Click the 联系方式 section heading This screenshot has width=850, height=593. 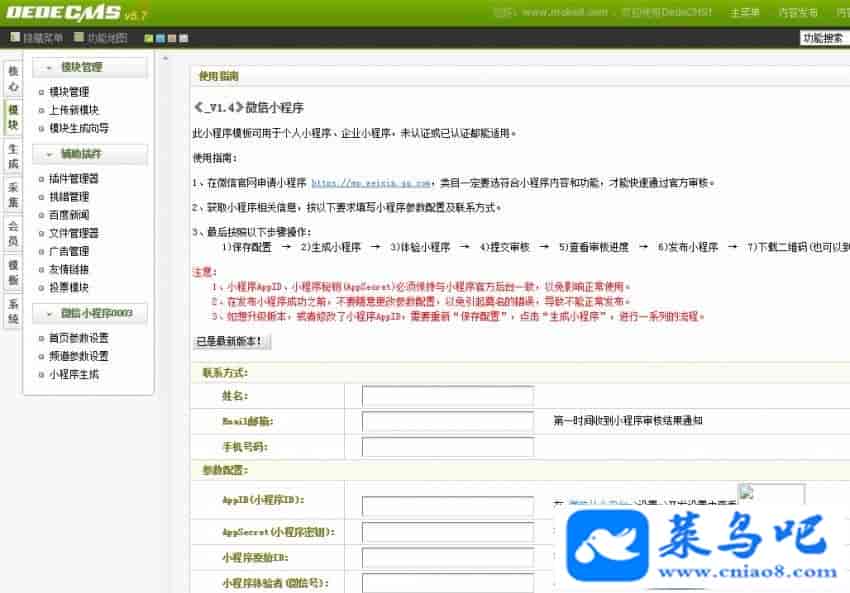point(225,373)
